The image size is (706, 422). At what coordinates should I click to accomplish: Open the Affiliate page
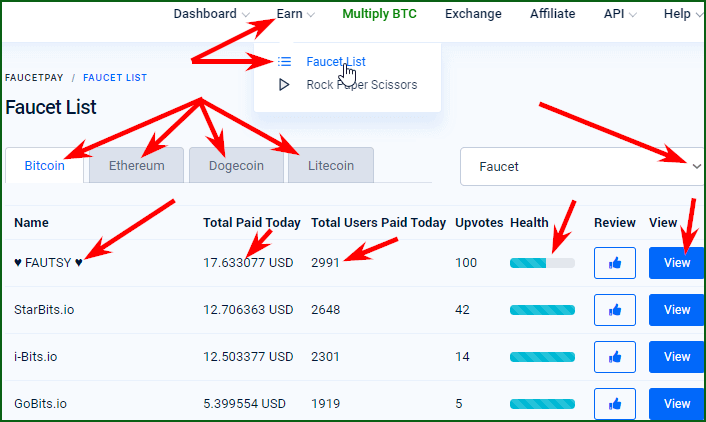(x=552, y=14)
